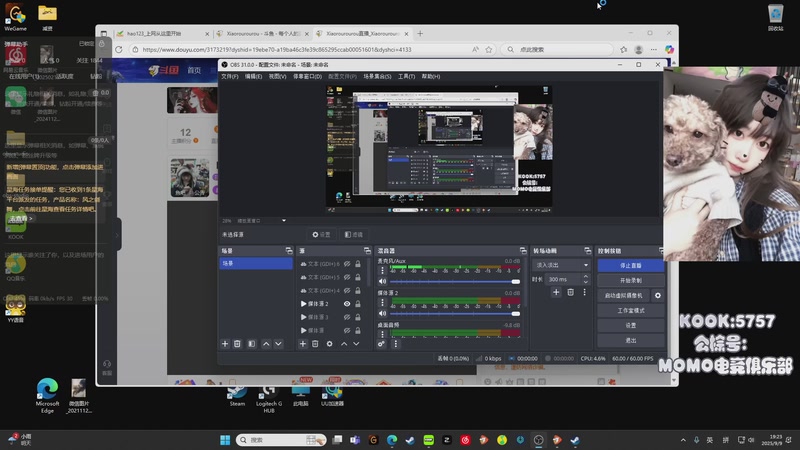
Task: Open the 视图(V) menu in OBS
Action: click(x=278, y=77)
